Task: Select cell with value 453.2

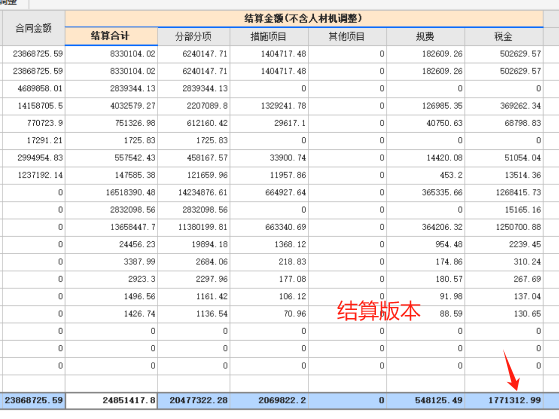Action: coord(425,175)
